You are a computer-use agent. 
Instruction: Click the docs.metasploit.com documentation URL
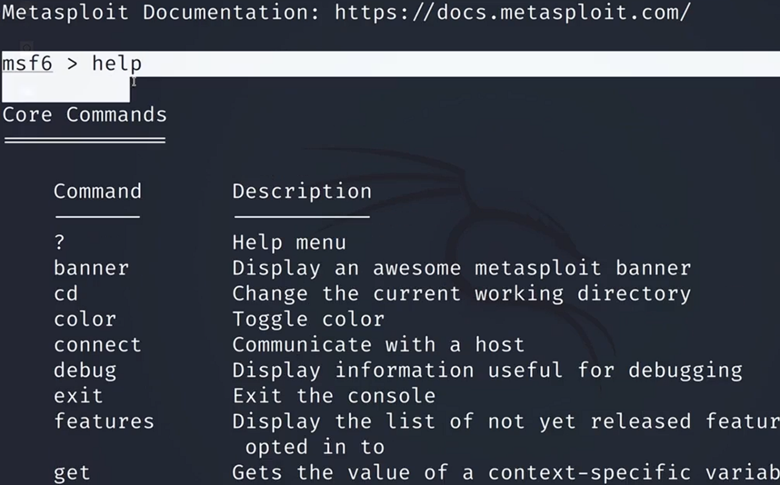513,12
